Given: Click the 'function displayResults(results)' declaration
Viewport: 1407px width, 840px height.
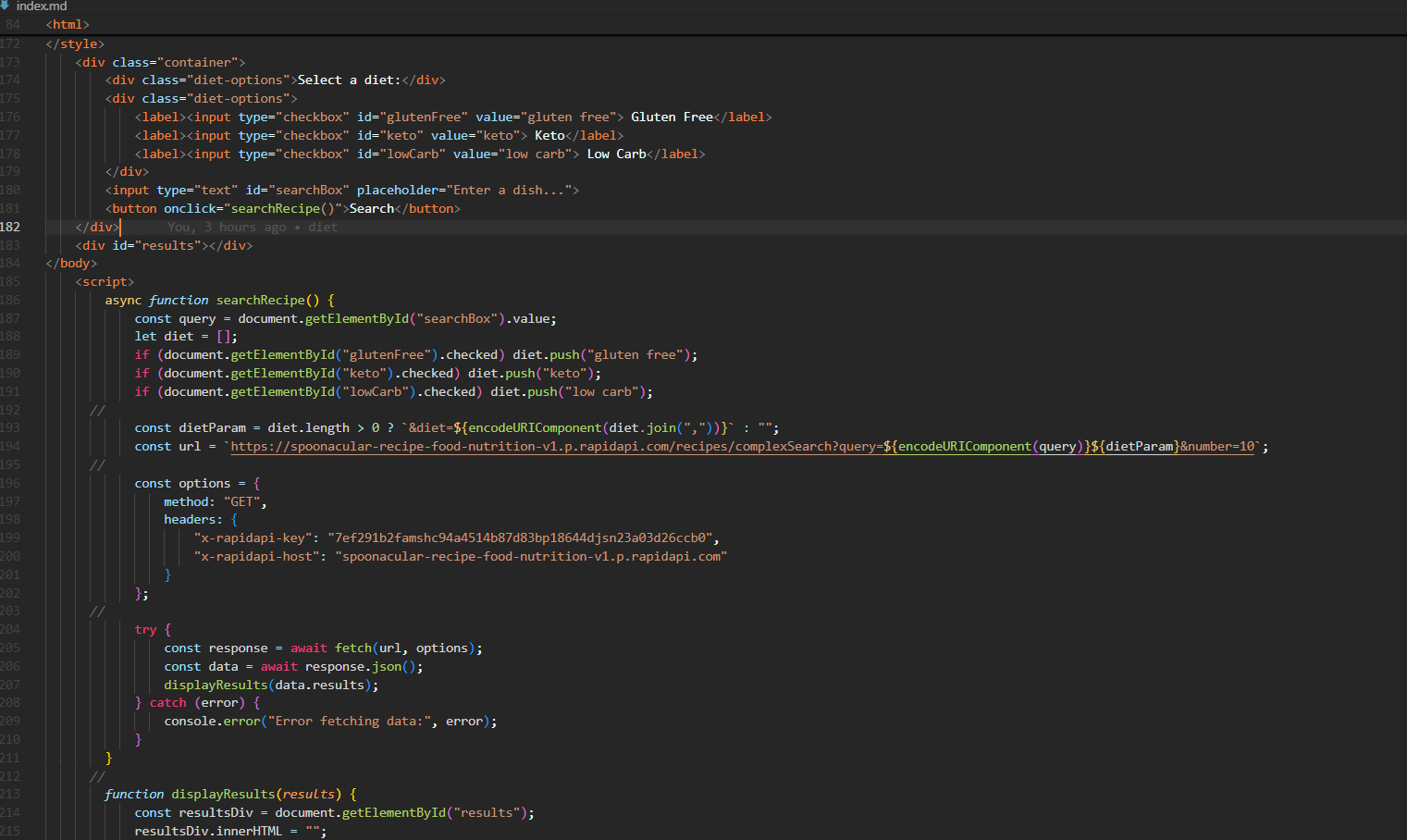Looking at the screenshot, I should coord(223,795).
